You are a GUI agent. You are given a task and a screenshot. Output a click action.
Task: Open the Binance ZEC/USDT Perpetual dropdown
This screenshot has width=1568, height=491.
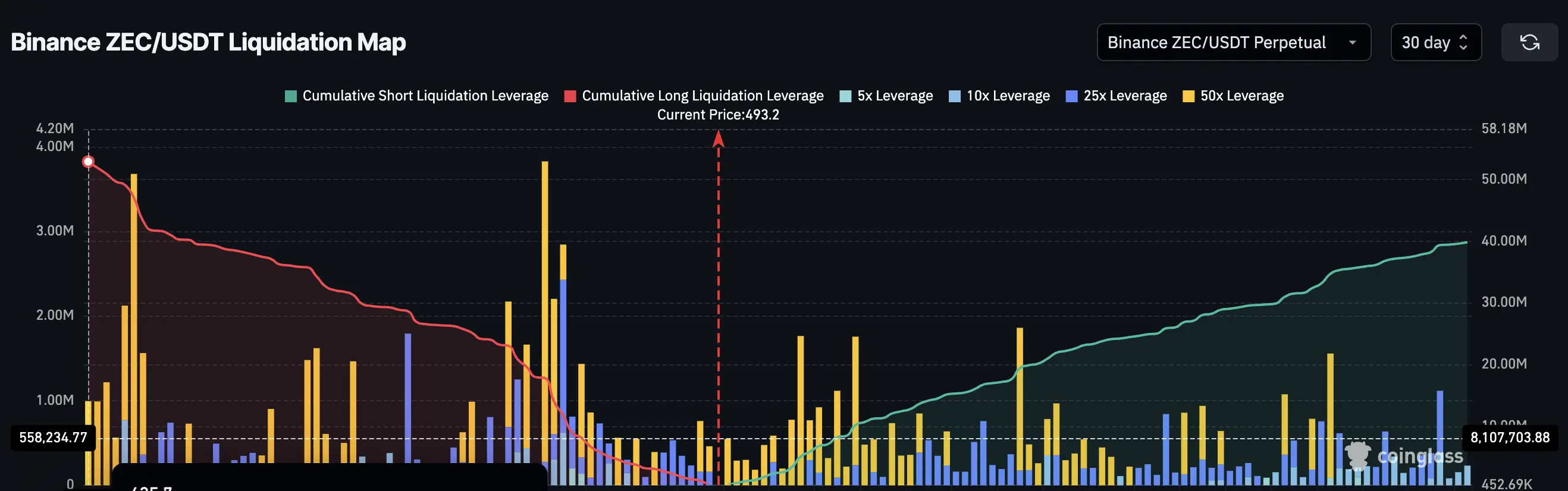point(1233,42)
